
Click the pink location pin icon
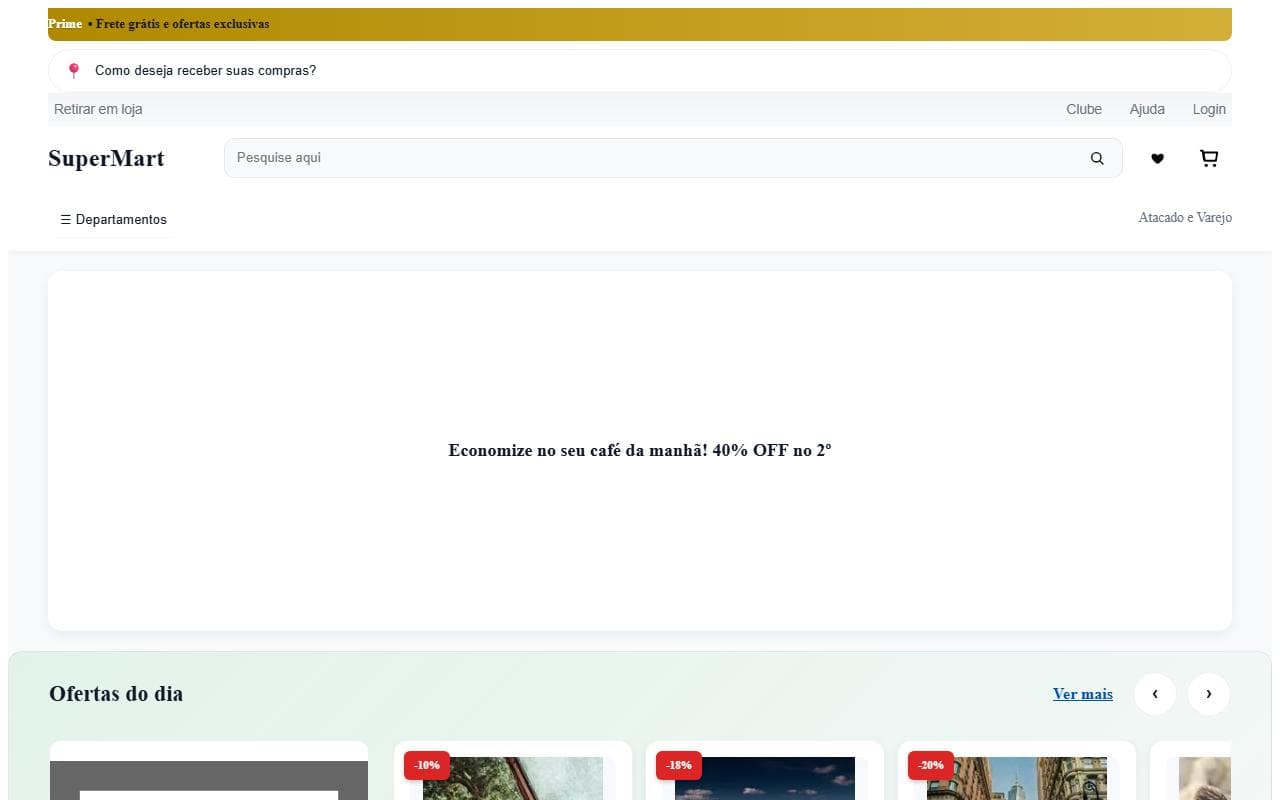(x=73, y=71)
